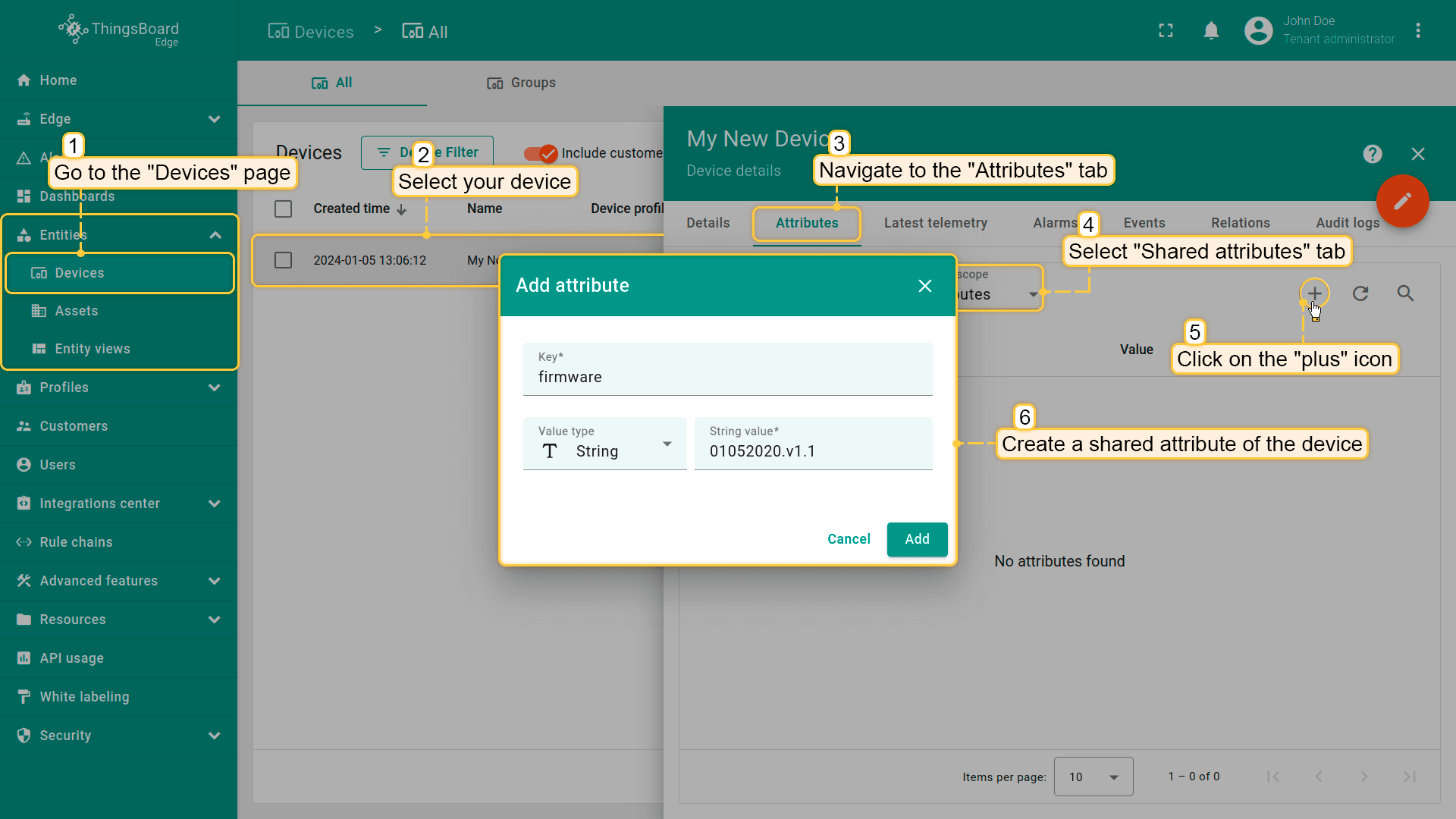Switch to the Latest telemetry tab
Viewport: 1456px width, 819px height.
[x=935, y=223]
